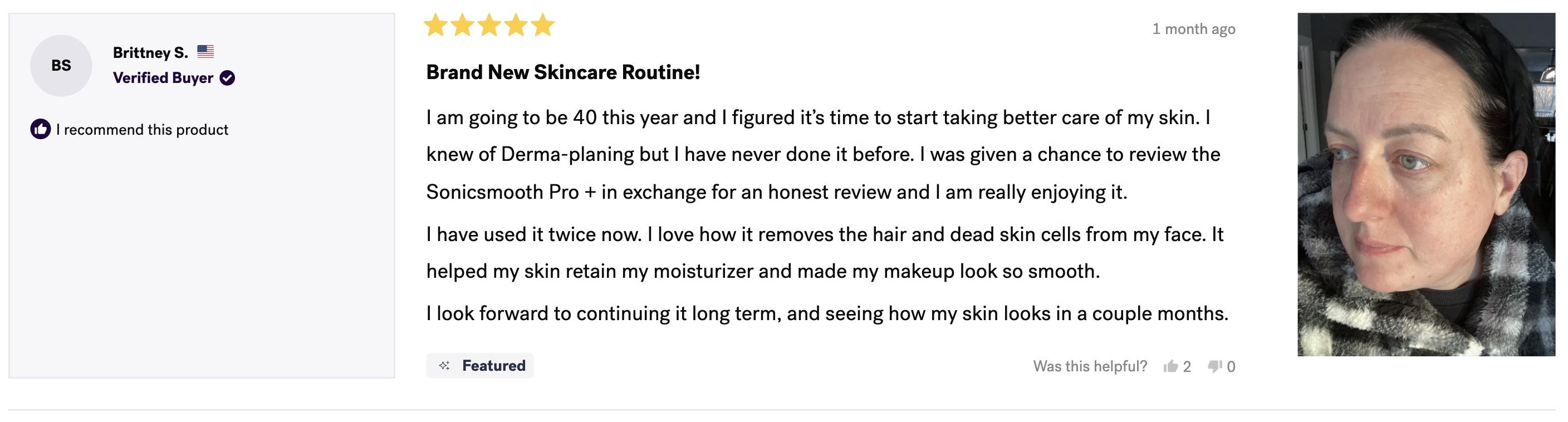Open the reviewer's face photo thumbnail
The height and width of the screenshot is (422, 1568).
(x=1426, y=184)
